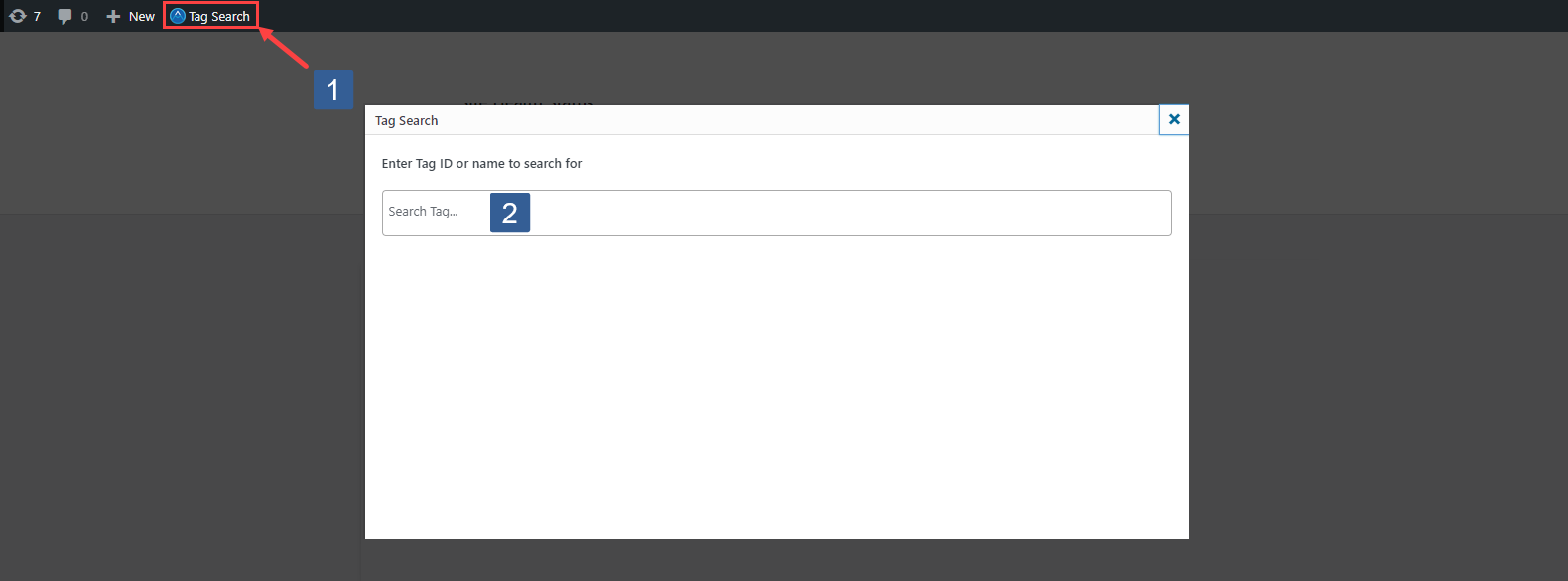Click inside the Search Tag input box
Screen dimensions: 1568x581
pyautogui.click(x=695, y=212)
